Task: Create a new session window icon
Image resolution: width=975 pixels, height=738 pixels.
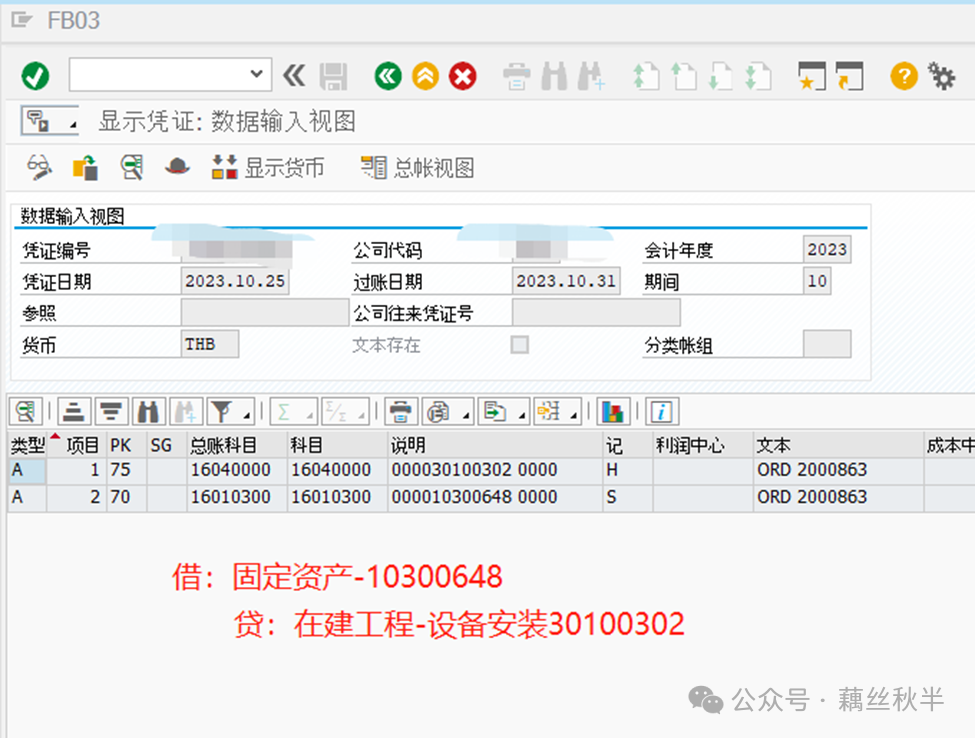Action: (811, 76)
